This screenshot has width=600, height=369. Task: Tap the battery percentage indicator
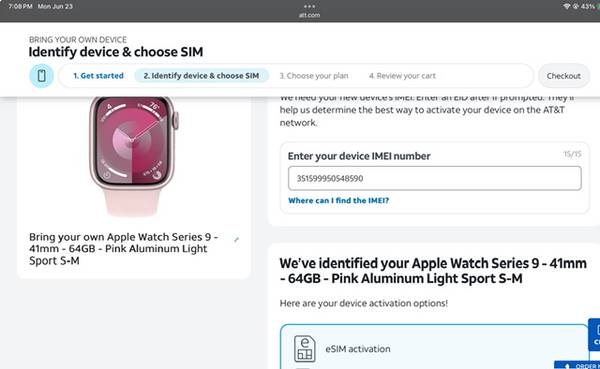[588, 7]
